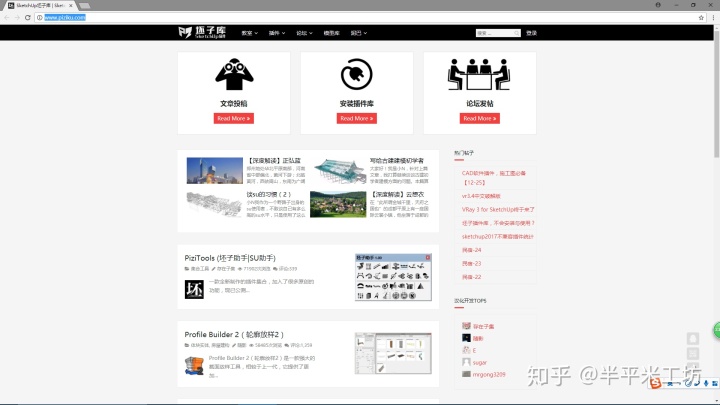The width and height of the screenshot is (720, 405).
Task: Open the 【深度解读】云想衣 article
Action: (397, 194)
